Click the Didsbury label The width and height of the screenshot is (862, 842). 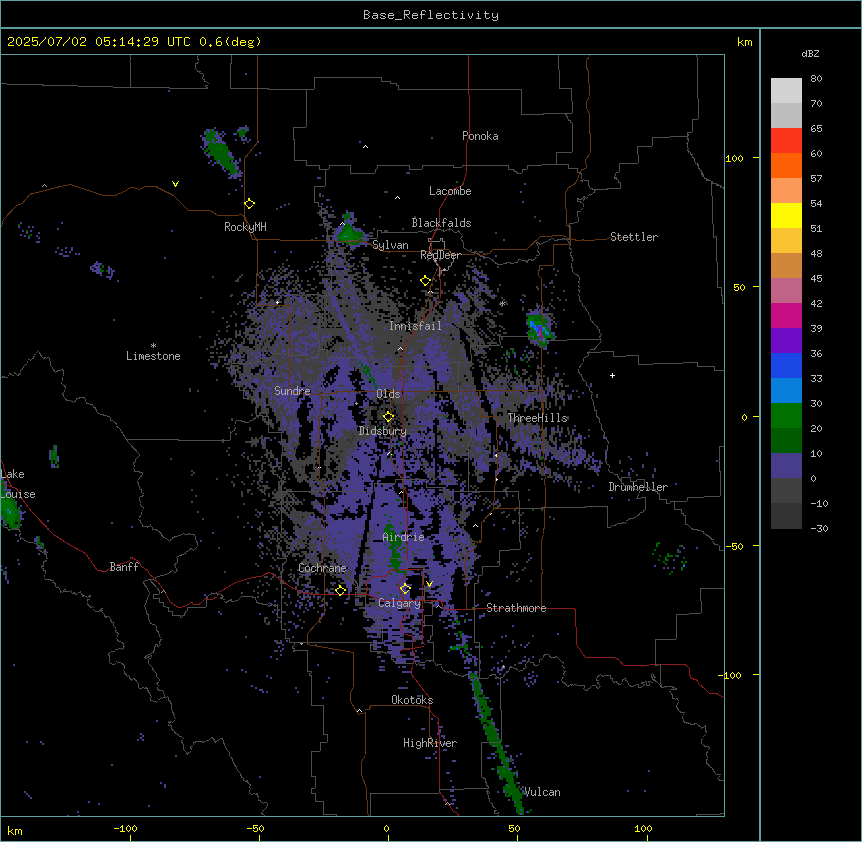383,431
